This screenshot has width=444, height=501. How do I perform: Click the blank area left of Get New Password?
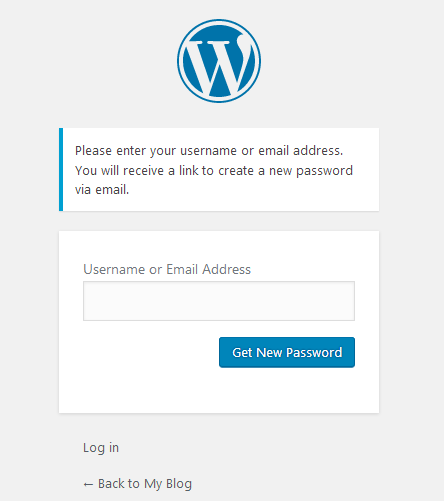(150, 352)
